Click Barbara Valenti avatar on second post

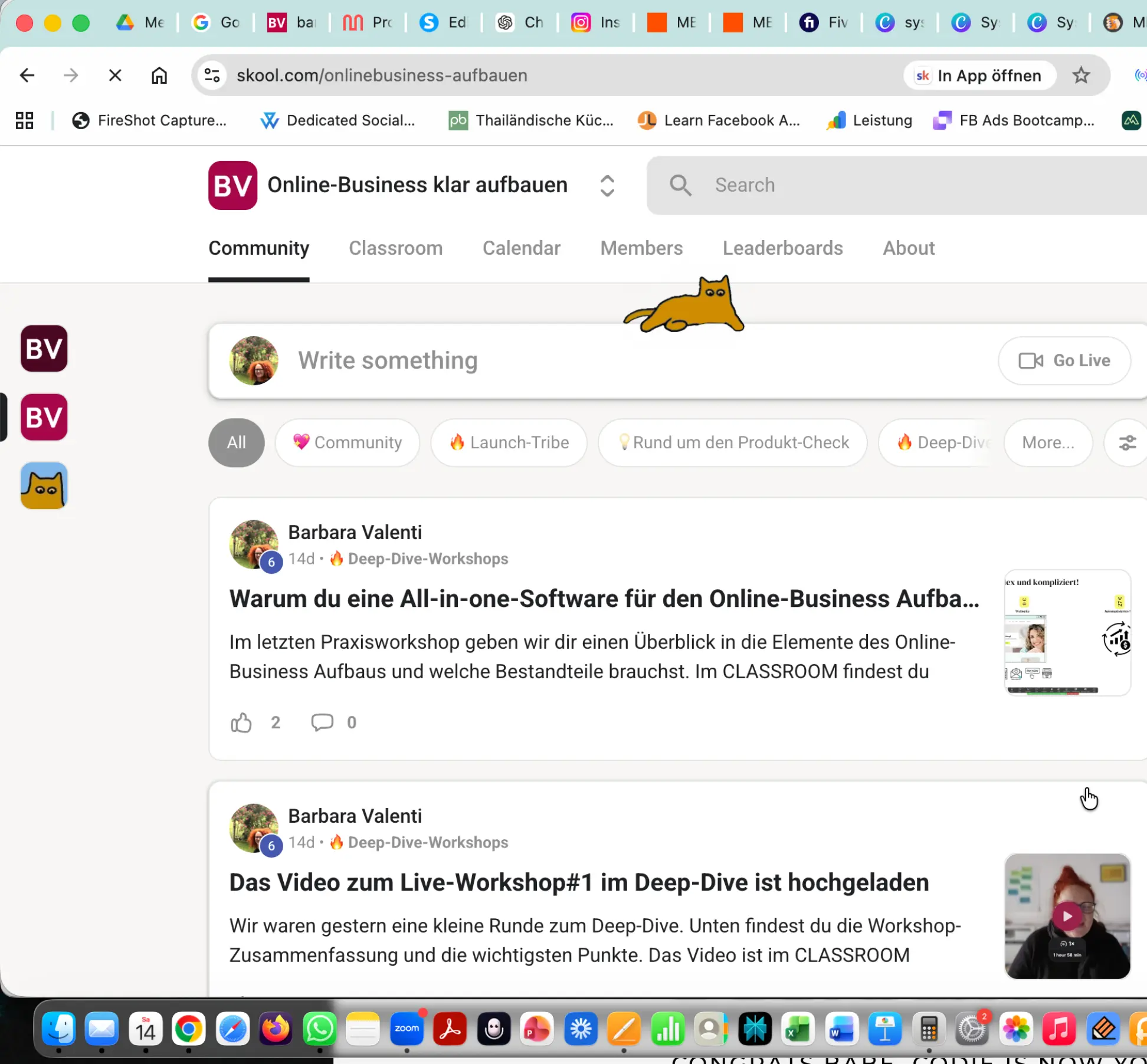pos(254,828)
